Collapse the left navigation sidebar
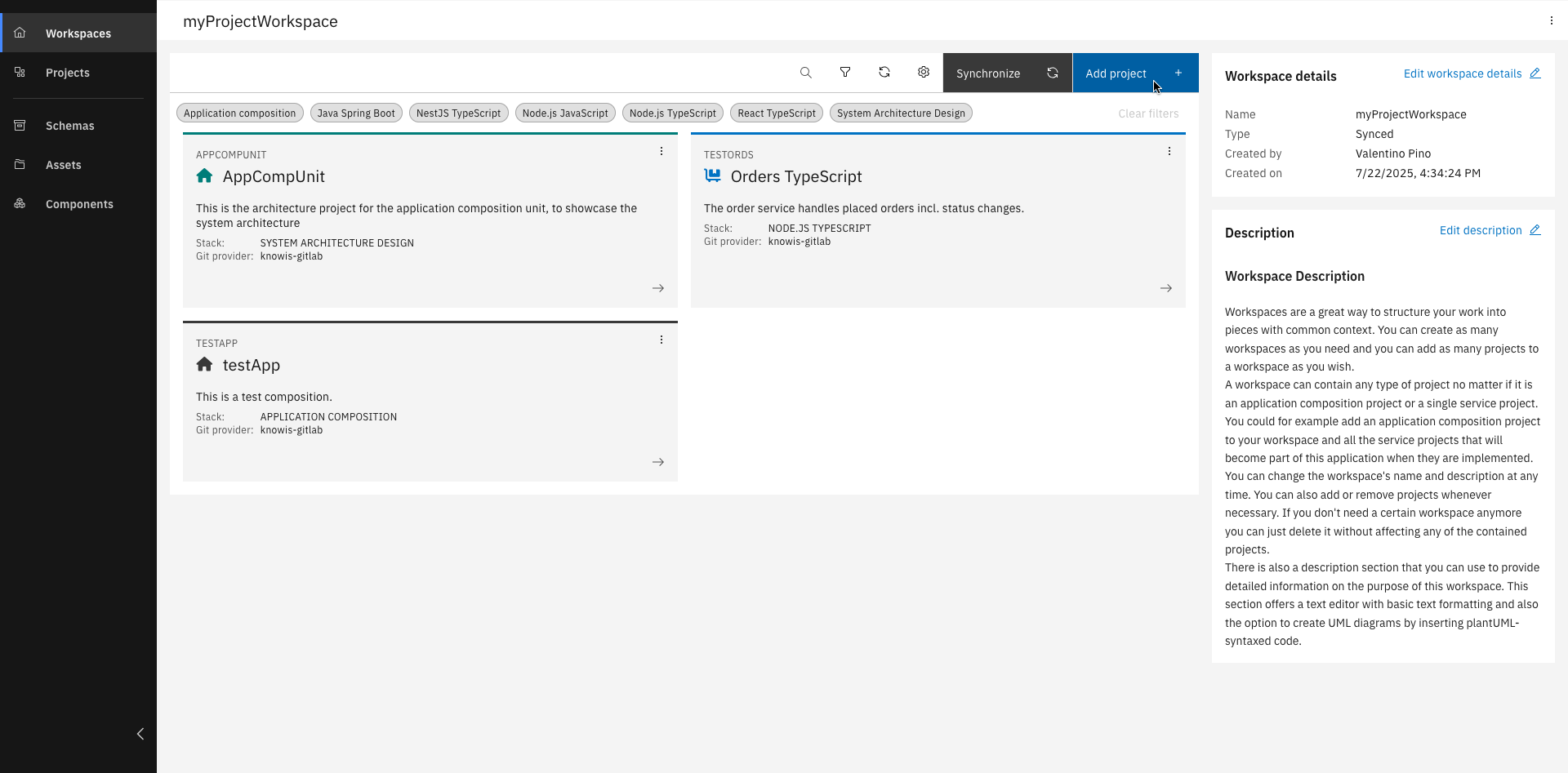The height and width of the screenshot is (773, 1568). click(140, 734)
